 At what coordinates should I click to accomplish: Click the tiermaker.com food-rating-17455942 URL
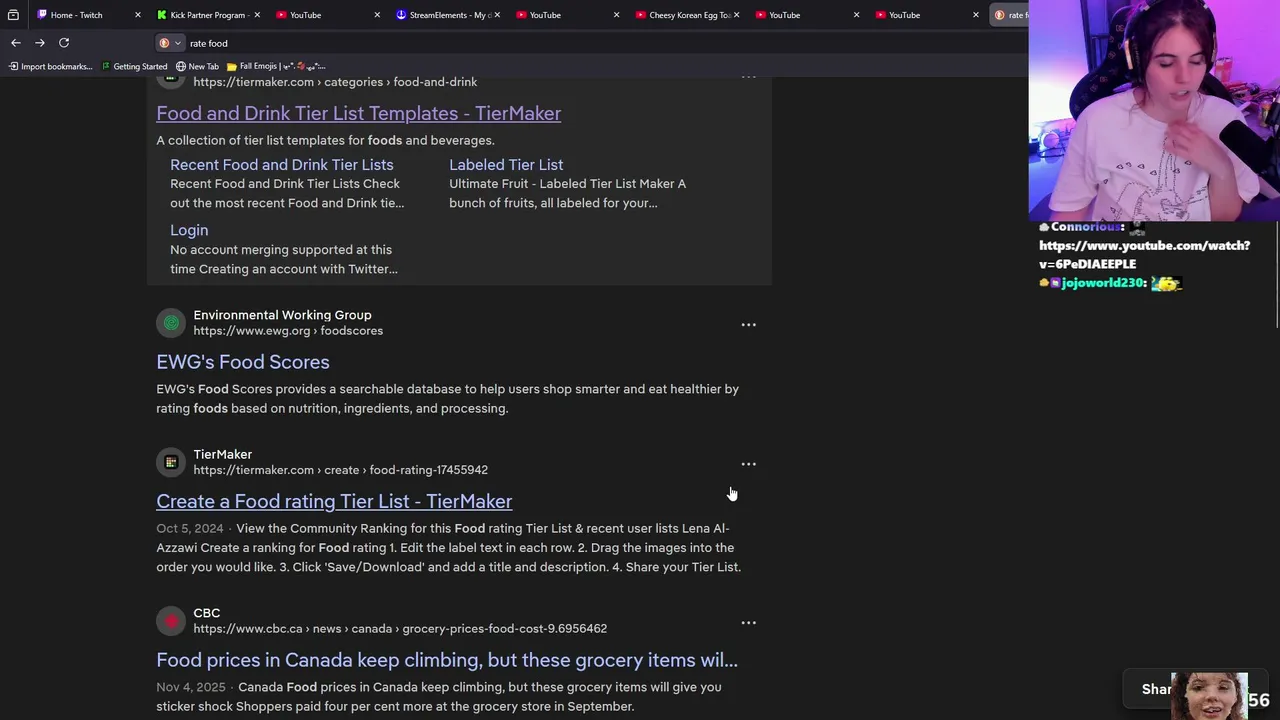(x=340, y=470)
